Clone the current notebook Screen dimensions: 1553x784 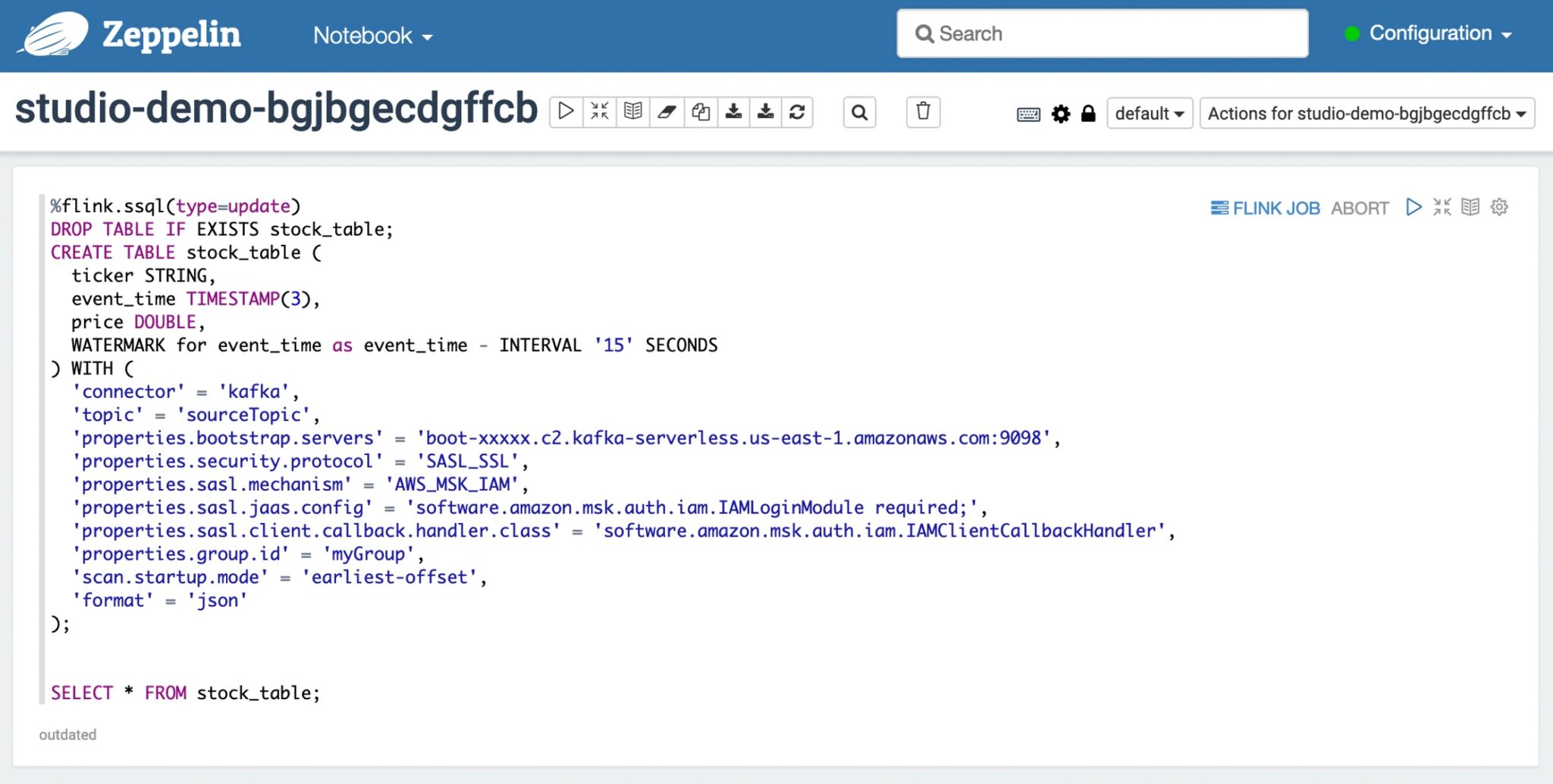click(700, 111)
